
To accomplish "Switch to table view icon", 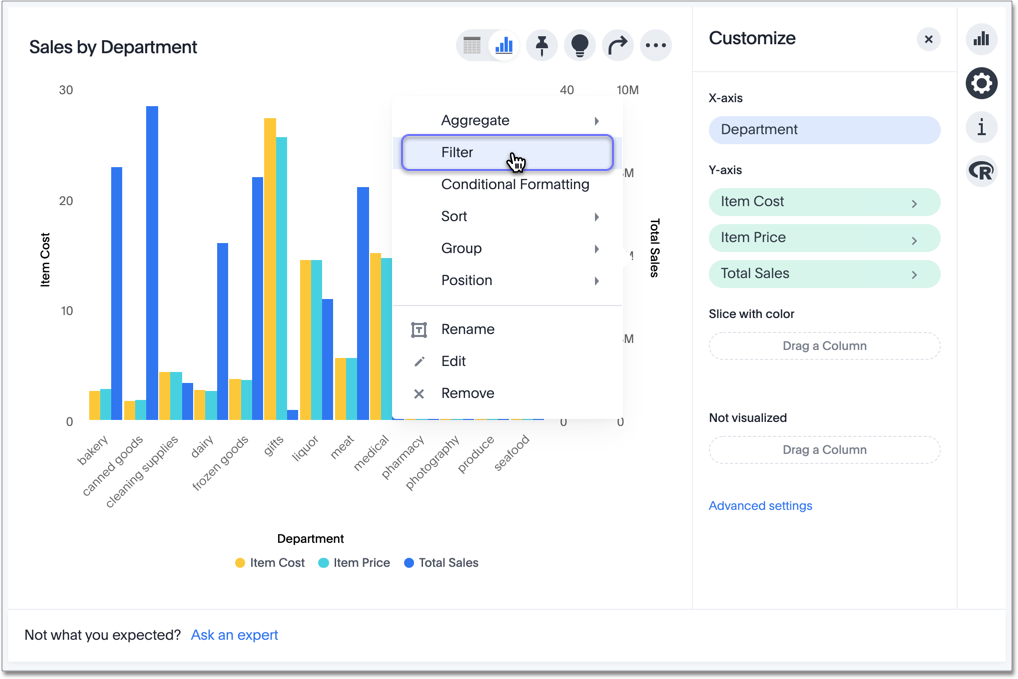I will (x=472, y=45).
